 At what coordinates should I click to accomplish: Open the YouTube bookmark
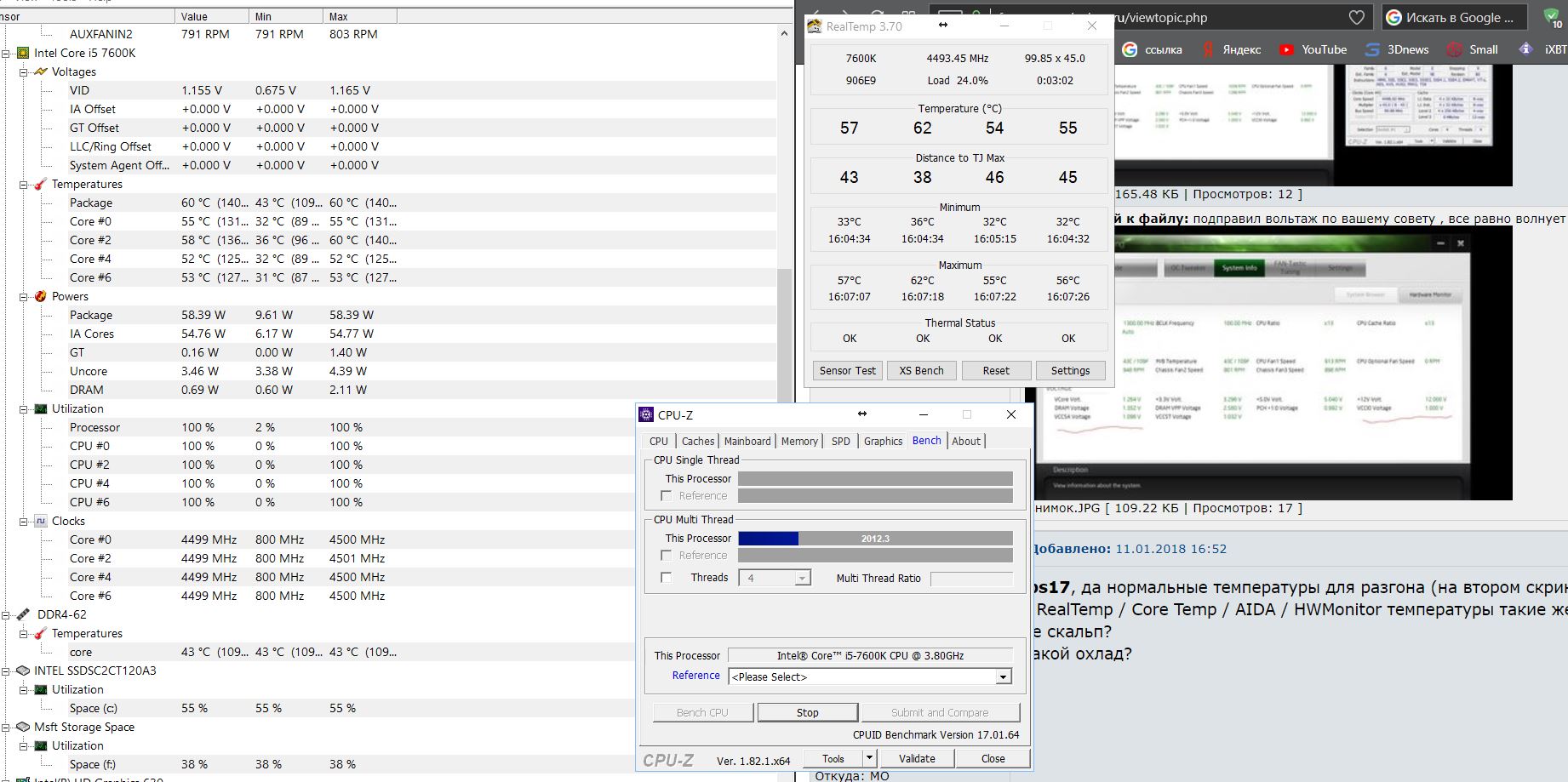tap(1313, 49)
